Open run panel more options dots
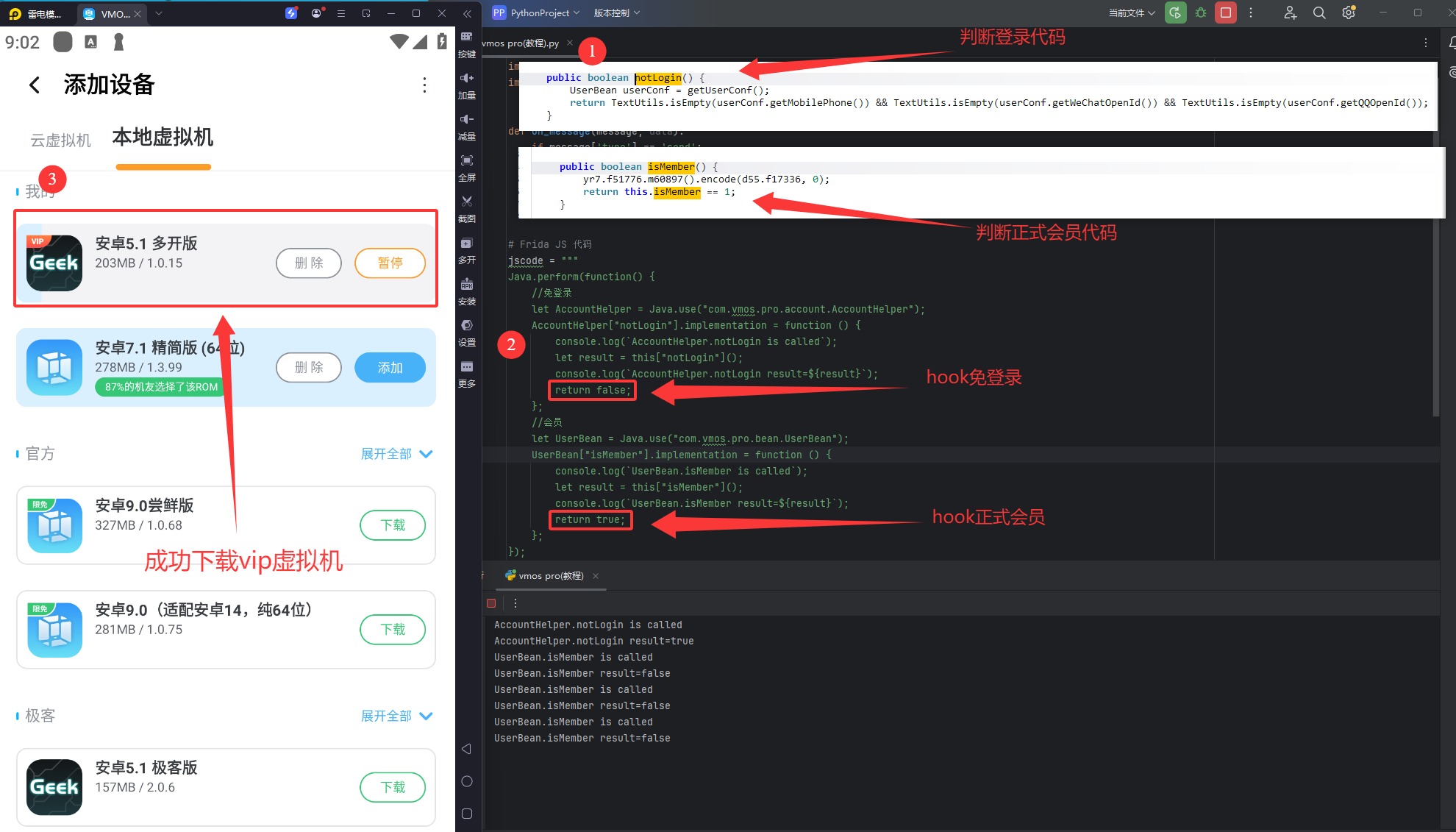This screenshot has width=1456, height=832. click(x=515, y=603)
